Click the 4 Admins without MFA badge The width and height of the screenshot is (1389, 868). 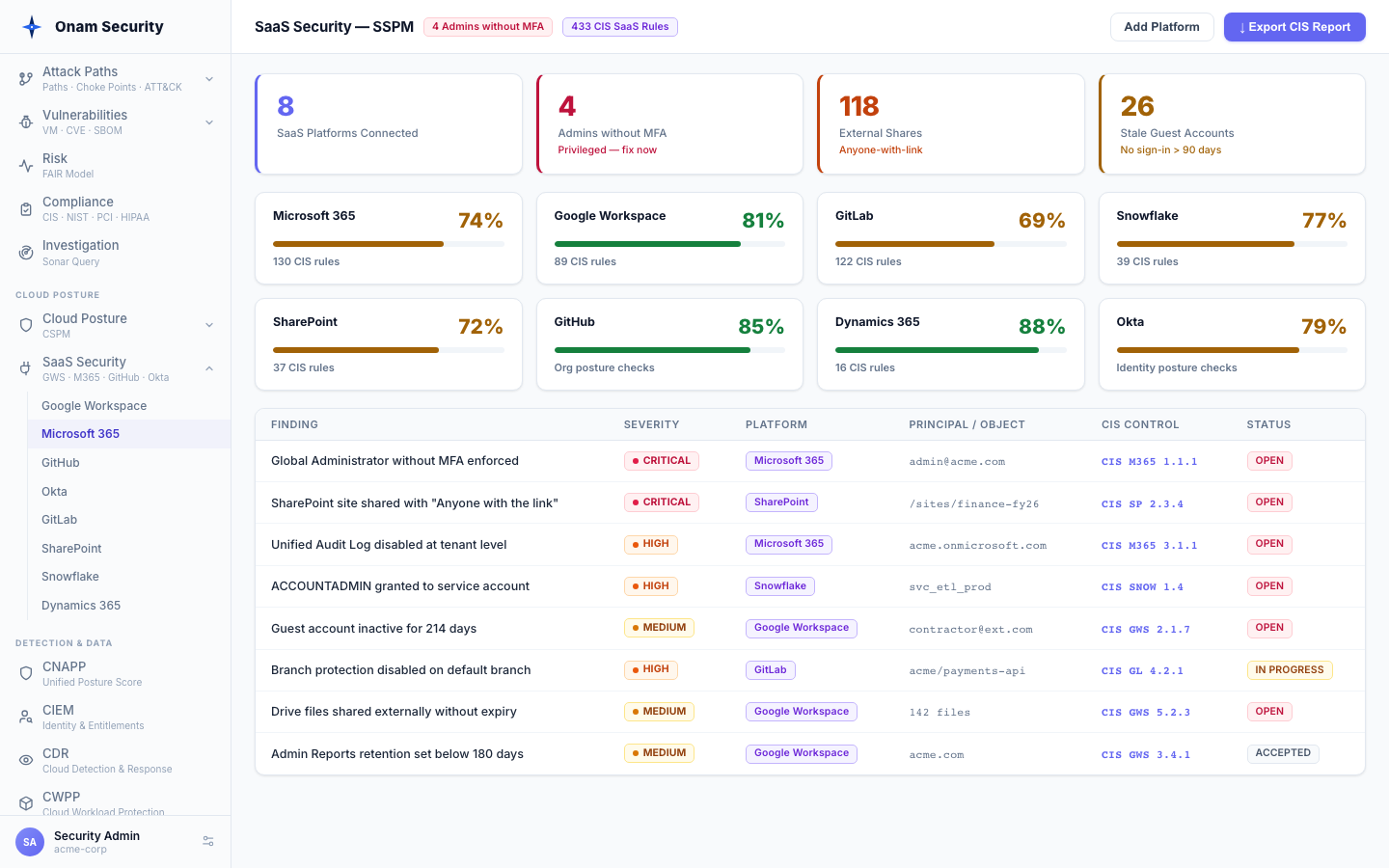pos(488,27)
